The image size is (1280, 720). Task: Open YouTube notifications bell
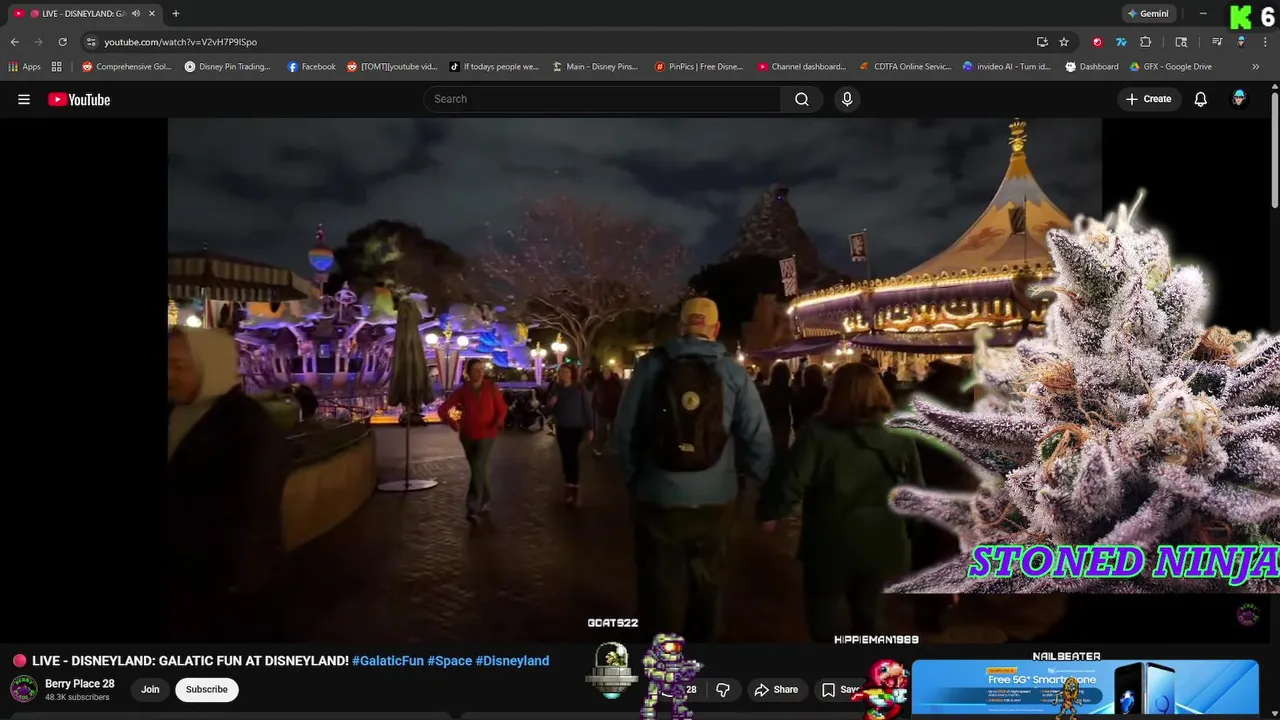1201,99
